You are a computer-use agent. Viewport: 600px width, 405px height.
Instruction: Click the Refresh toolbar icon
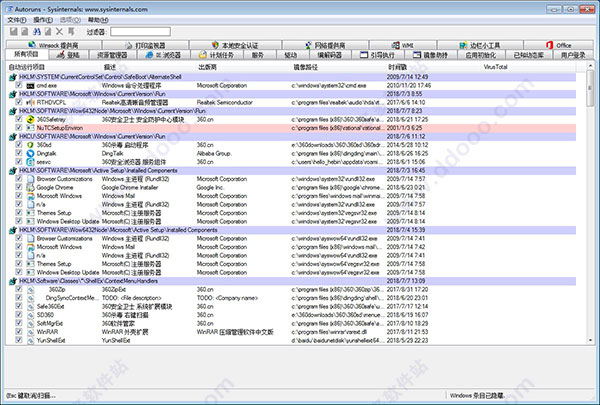(24, 32)
